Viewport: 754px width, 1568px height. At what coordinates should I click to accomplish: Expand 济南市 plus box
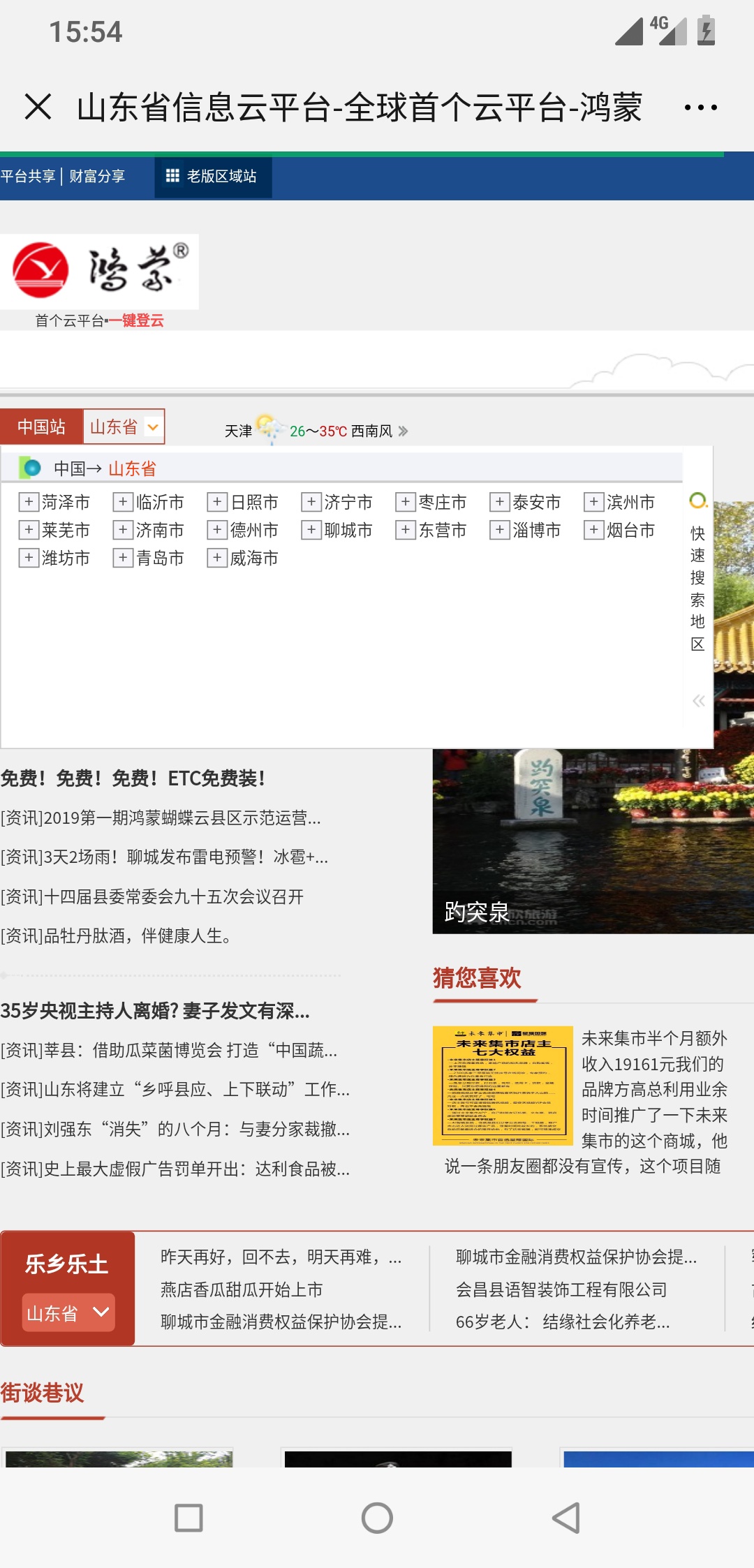tap(123, 530)
